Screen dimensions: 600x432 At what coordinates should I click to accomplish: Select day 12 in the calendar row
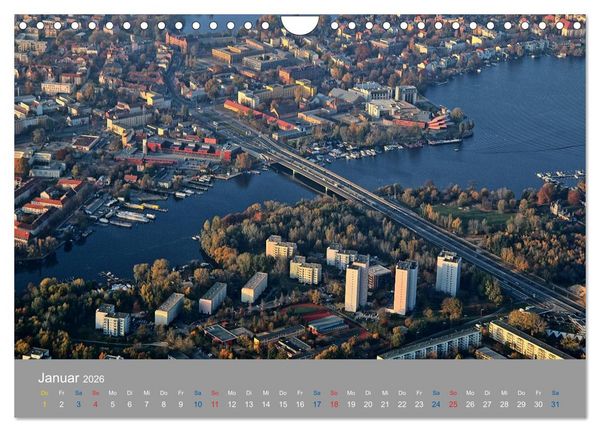pyautogui.click(x=232, y=404)
